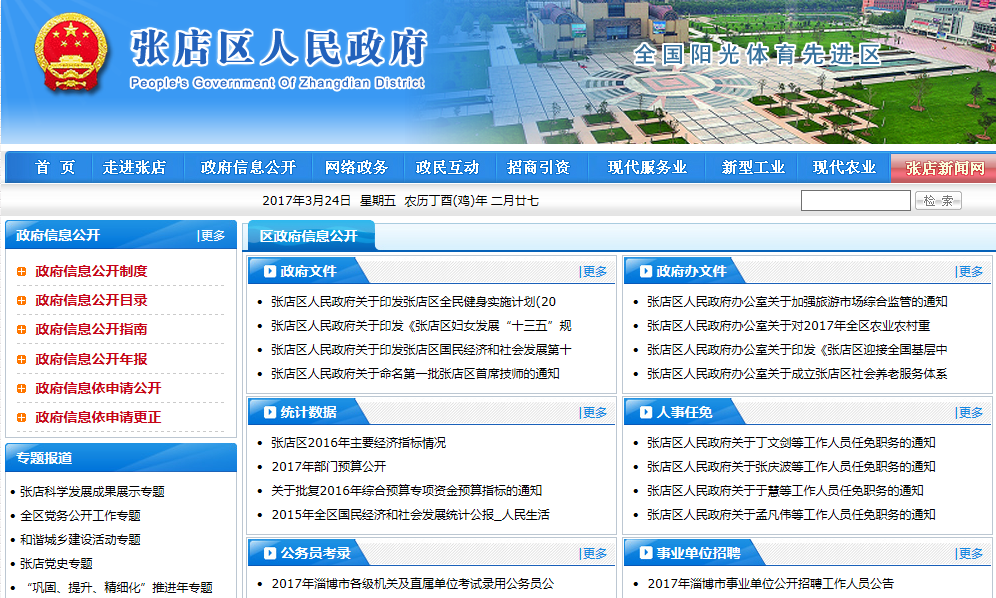The height and width of the screenshot is (598, 996).
Task: Click arrow icon beside 公务员考录 heading
Action: point(269,553)
